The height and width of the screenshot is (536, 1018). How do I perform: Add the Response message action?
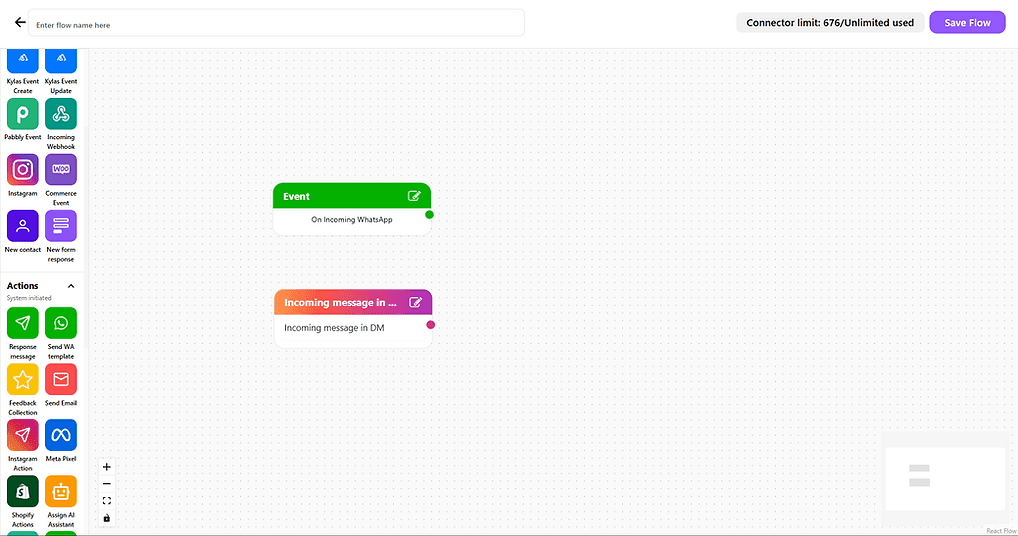tap(23, 323)
